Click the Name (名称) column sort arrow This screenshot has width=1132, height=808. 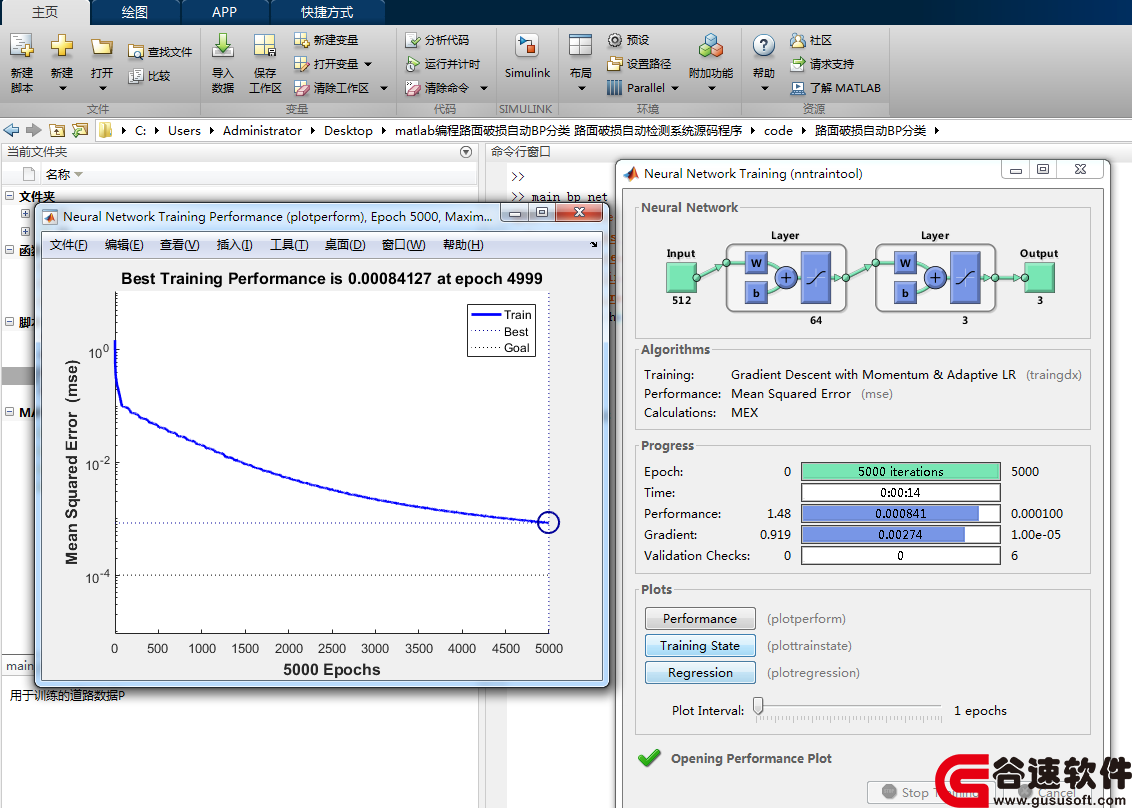tap(79, 175)
